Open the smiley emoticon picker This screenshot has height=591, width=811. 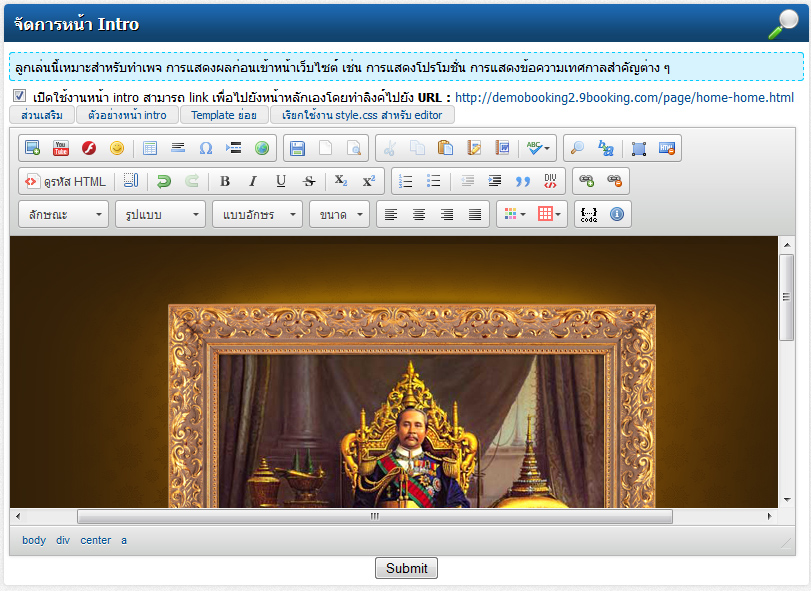tap(117, 148)
